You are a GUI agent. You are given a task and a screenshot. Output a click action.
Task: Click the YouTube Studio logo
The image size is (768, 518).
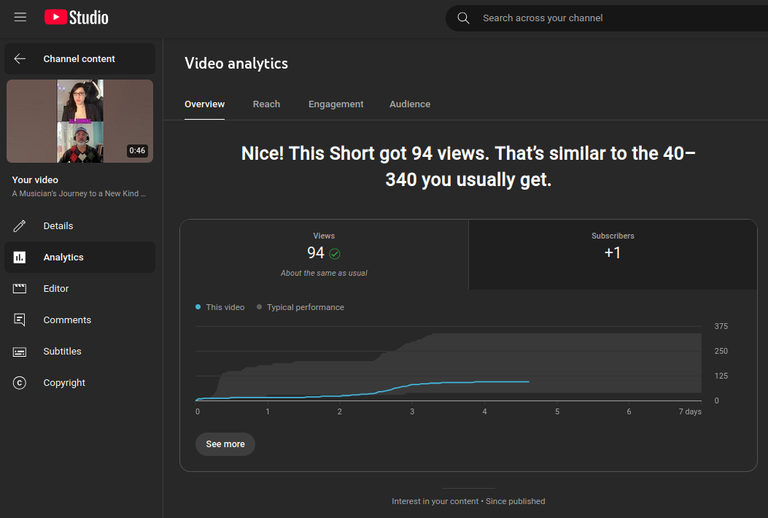tap(76, 18)
